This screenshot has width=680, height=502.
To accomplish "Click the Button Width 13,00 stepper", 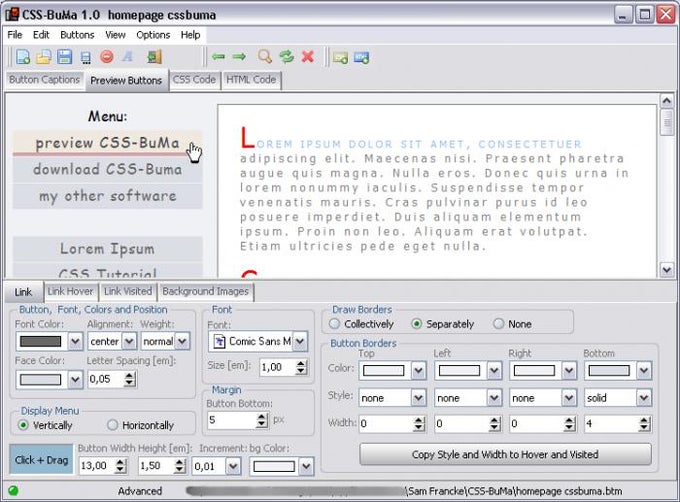I will (121, 466).
